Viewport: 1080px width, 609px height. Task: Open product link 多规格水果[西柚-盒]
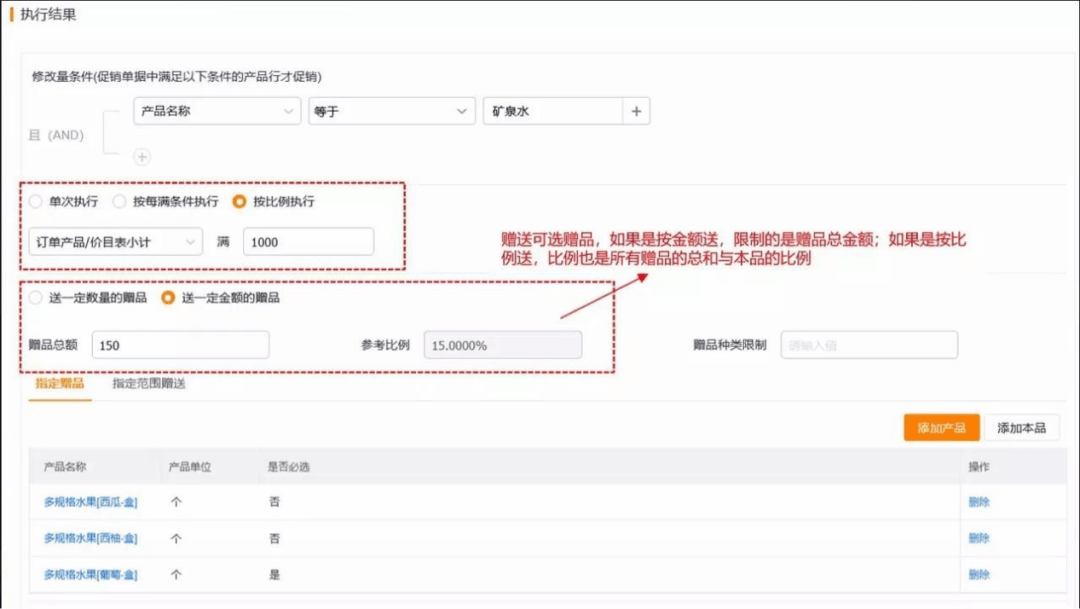pyautogui.click(x=91, y=538)
